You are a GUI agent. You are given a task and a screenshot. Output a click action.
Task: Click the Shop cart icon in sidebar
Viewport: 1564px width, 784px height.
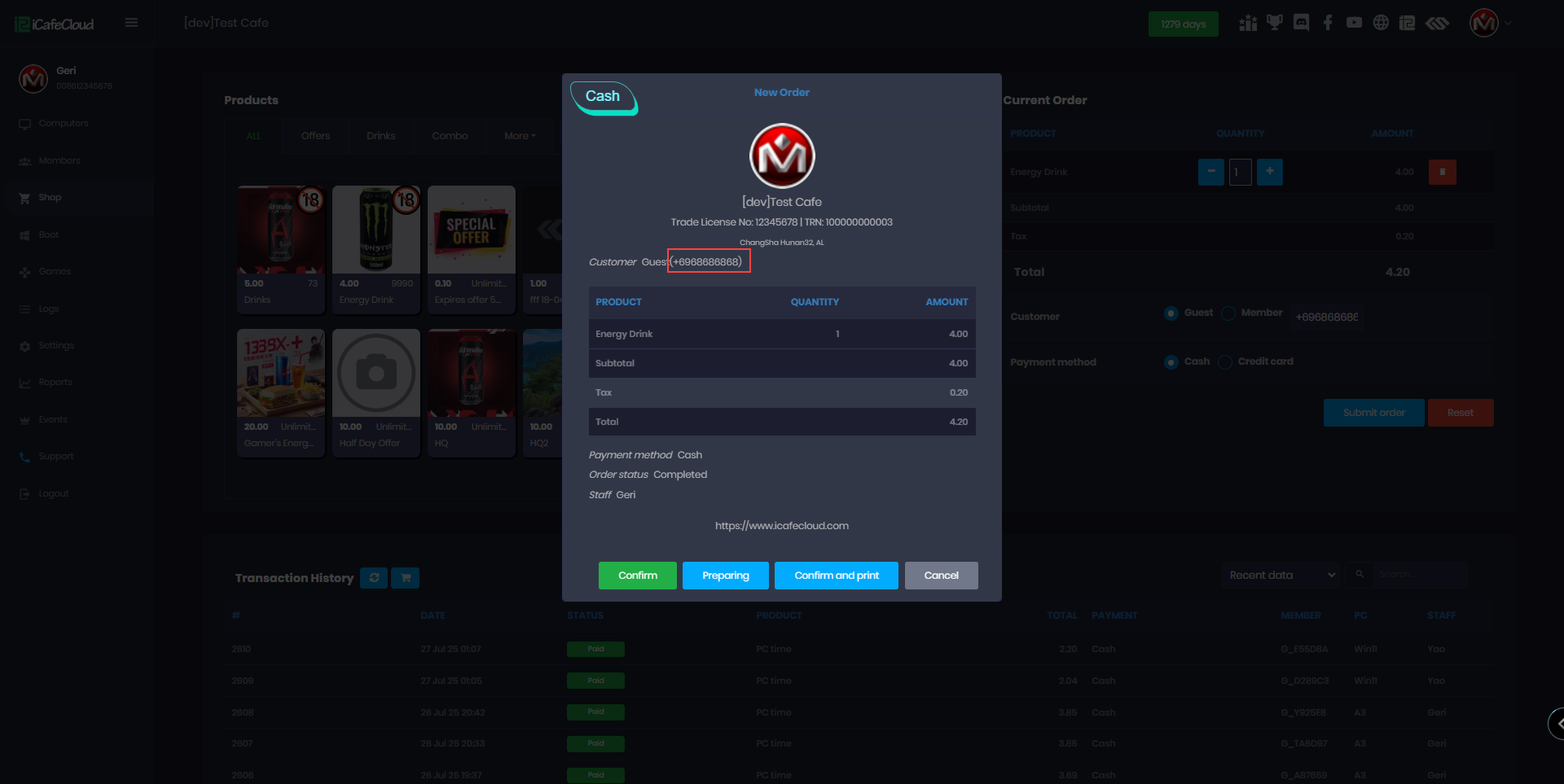tap(24, 198)
